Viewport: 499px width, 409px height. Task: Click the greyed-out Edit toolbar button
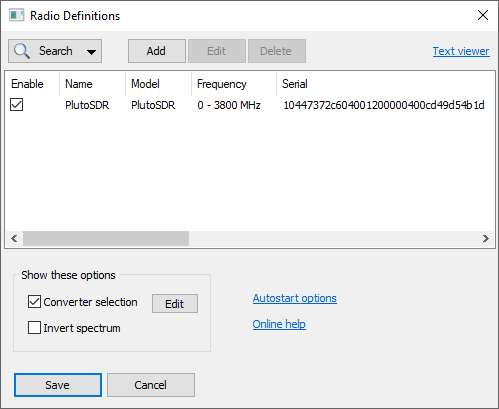pyautogui.click(x=217, y=51)
